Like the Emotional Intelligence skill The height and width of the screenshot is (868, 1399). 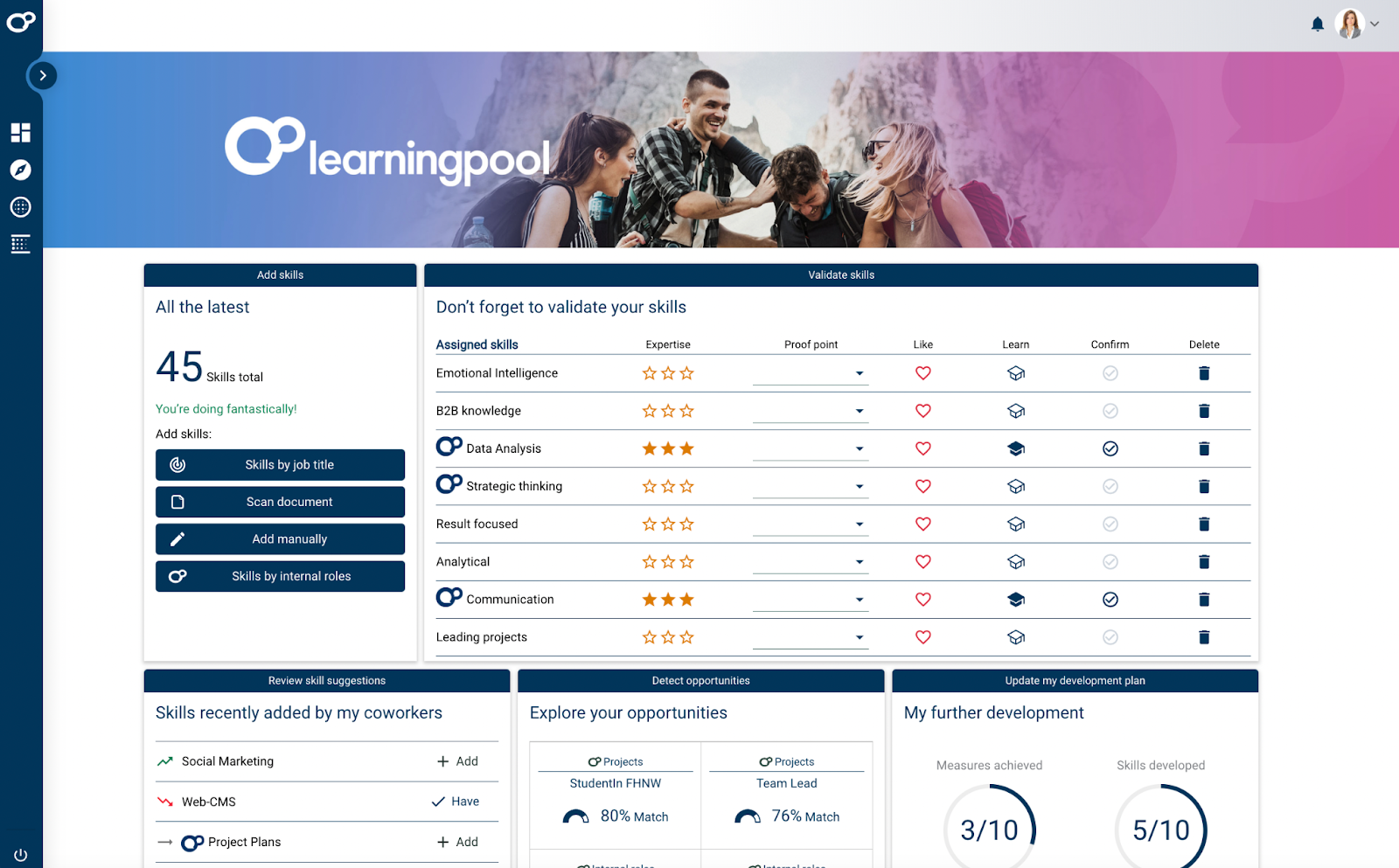click(922, 373)
